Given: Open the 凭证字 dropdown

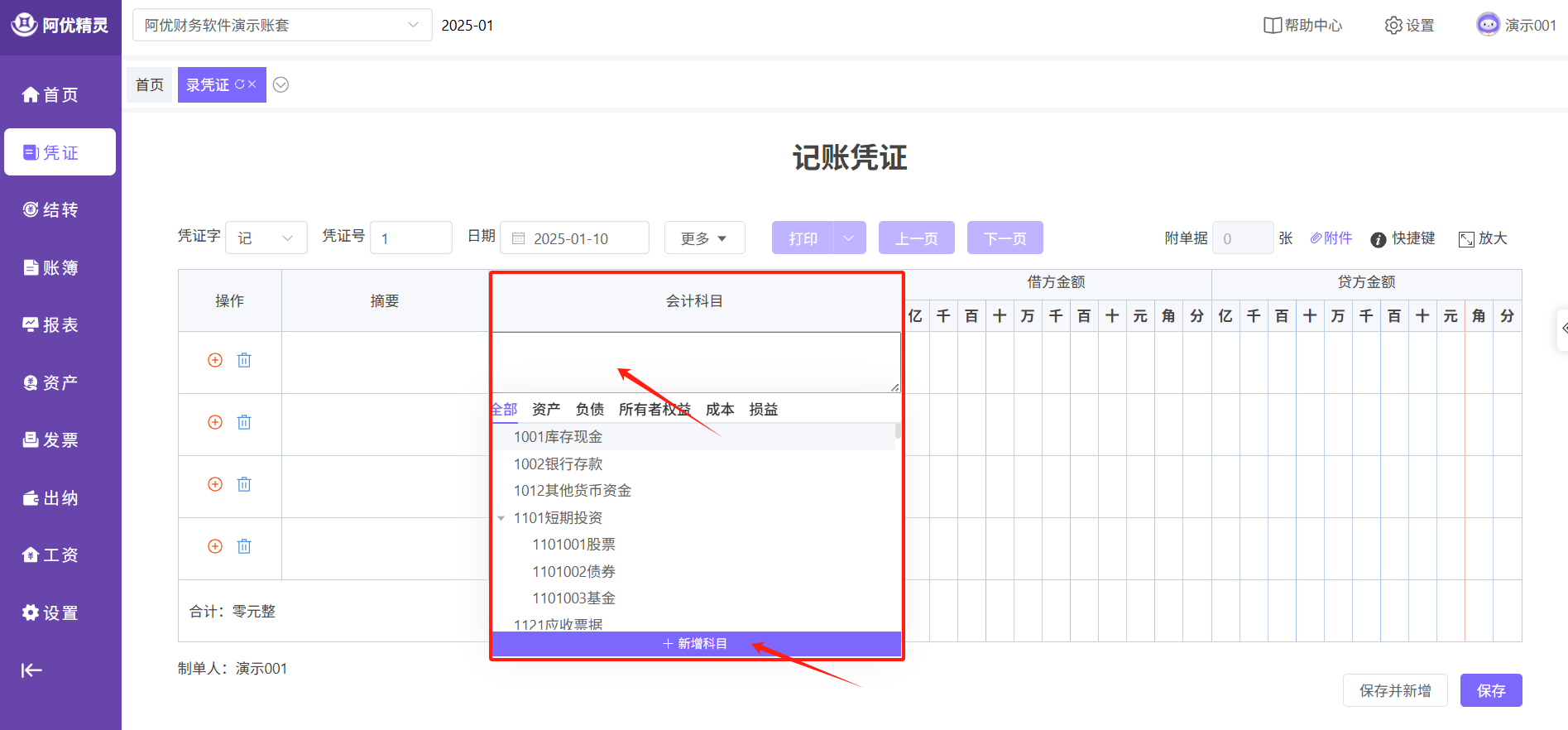Looking at the screenshot, I should (266, 238).
